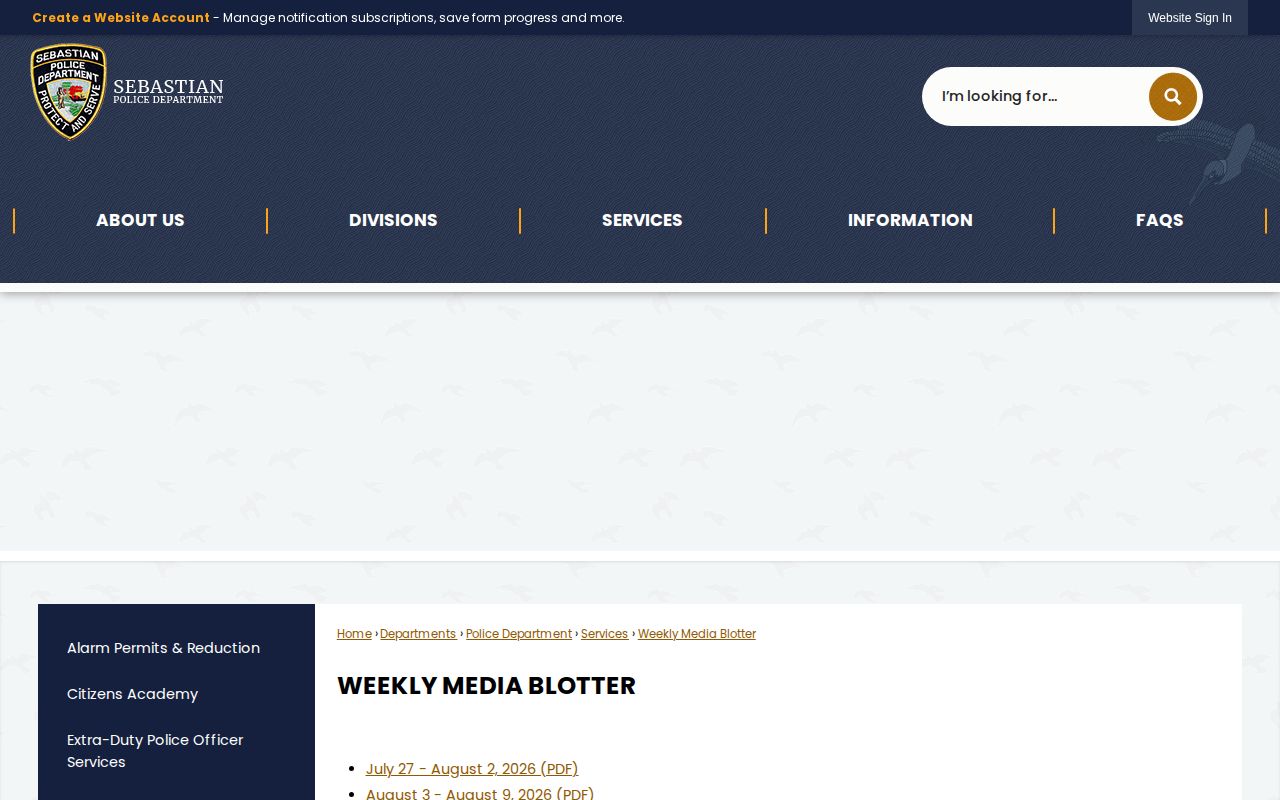Viewport: 1280px width, 800px height.
Task: Open the FAQs menu
Action: 1160,220
